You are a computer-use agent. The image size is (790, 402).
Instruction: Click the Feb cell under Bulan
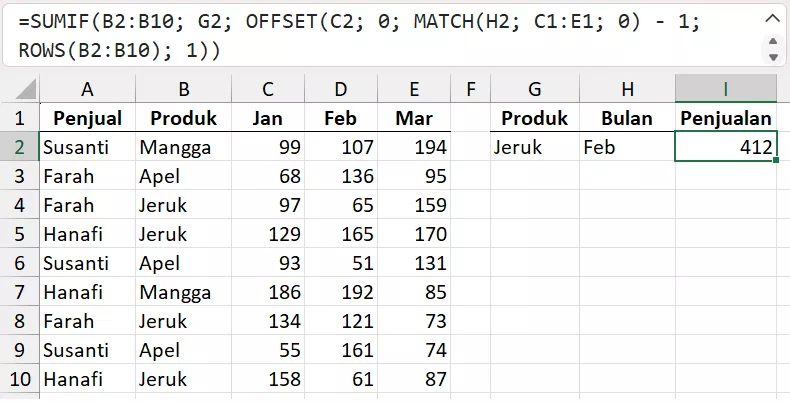[x=625, y=148]
